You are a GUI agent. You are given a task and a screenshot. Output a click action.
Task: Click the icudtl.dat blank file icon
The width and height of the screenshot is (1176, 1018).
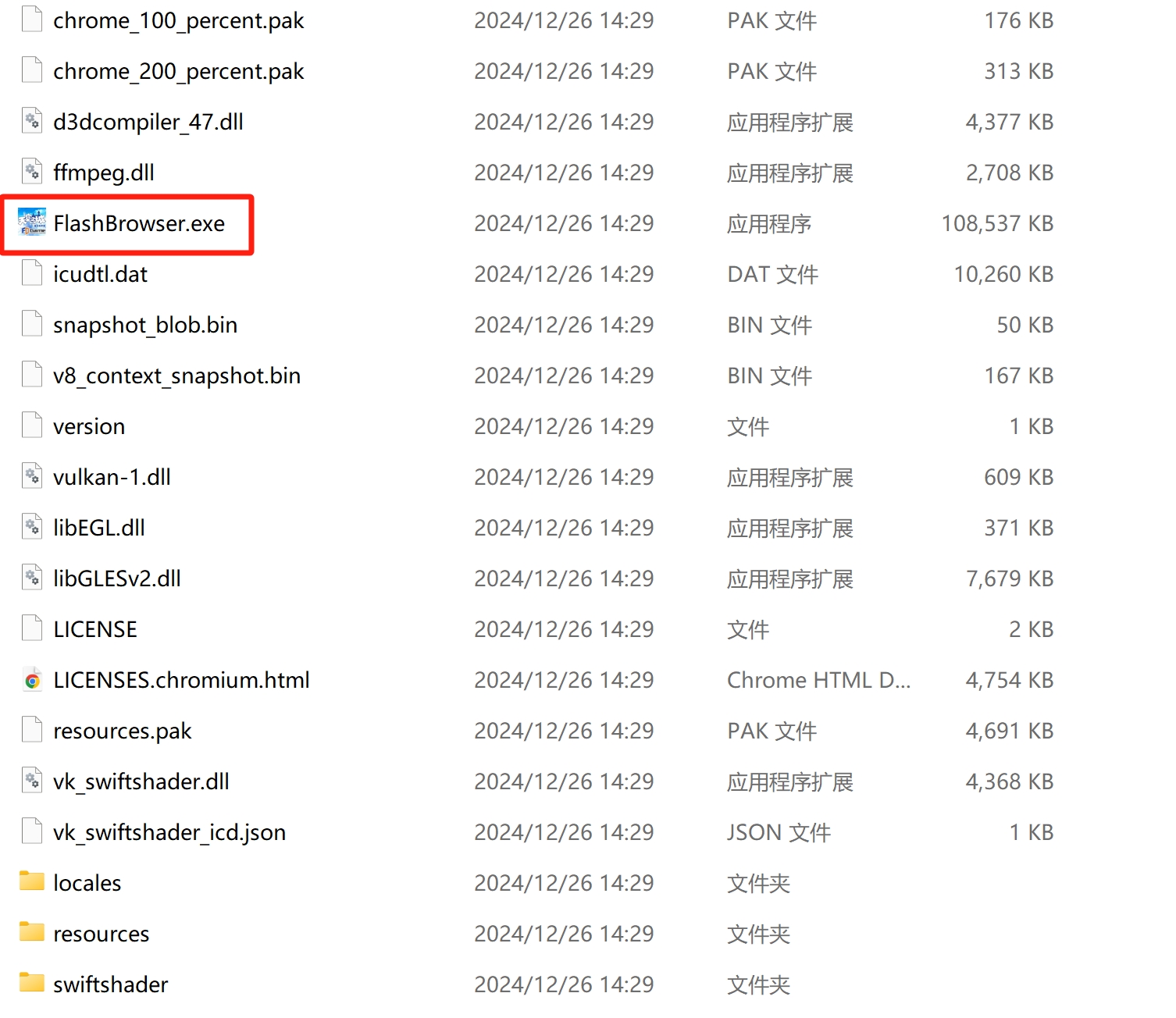(x=32, y=274)
